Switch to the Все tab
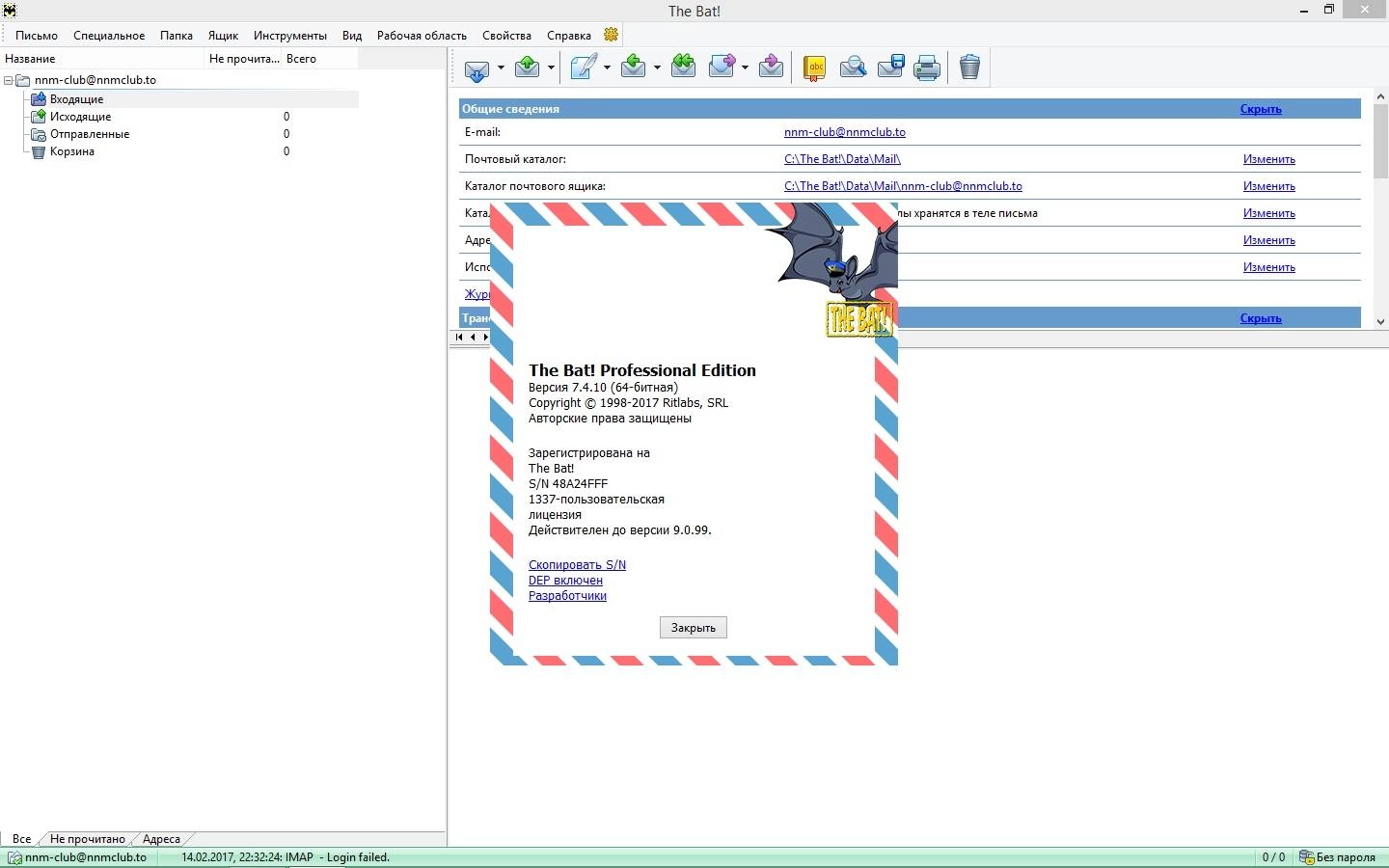 pyautogui.click(x=21, y=839)
